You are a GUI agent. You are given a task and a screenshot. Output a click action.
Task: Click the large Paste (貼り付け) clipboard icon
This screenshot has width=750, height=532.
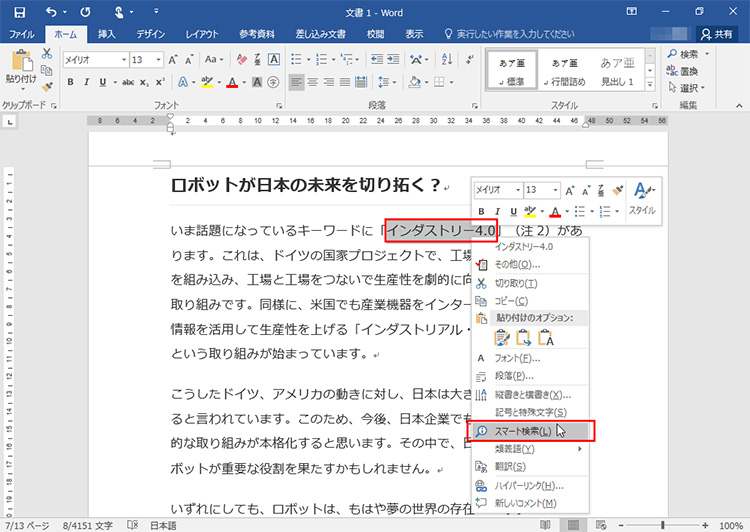pos(20,64)
